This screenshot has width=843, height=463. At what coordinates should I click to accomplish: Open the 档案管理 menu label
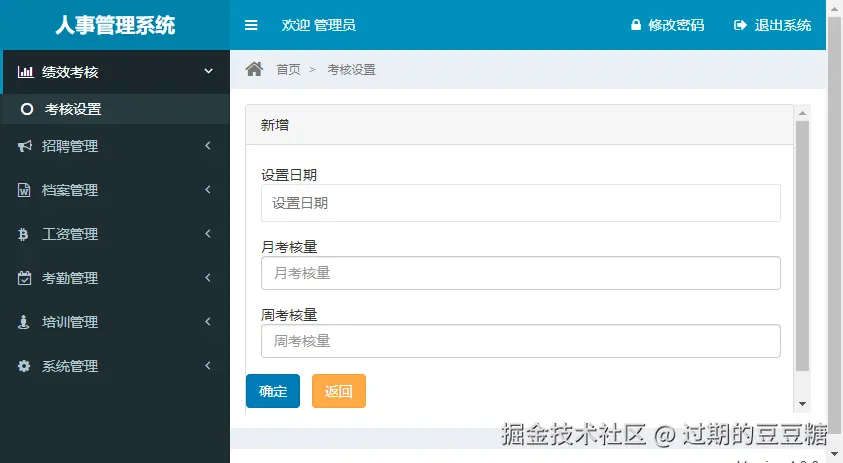point(70,190)
